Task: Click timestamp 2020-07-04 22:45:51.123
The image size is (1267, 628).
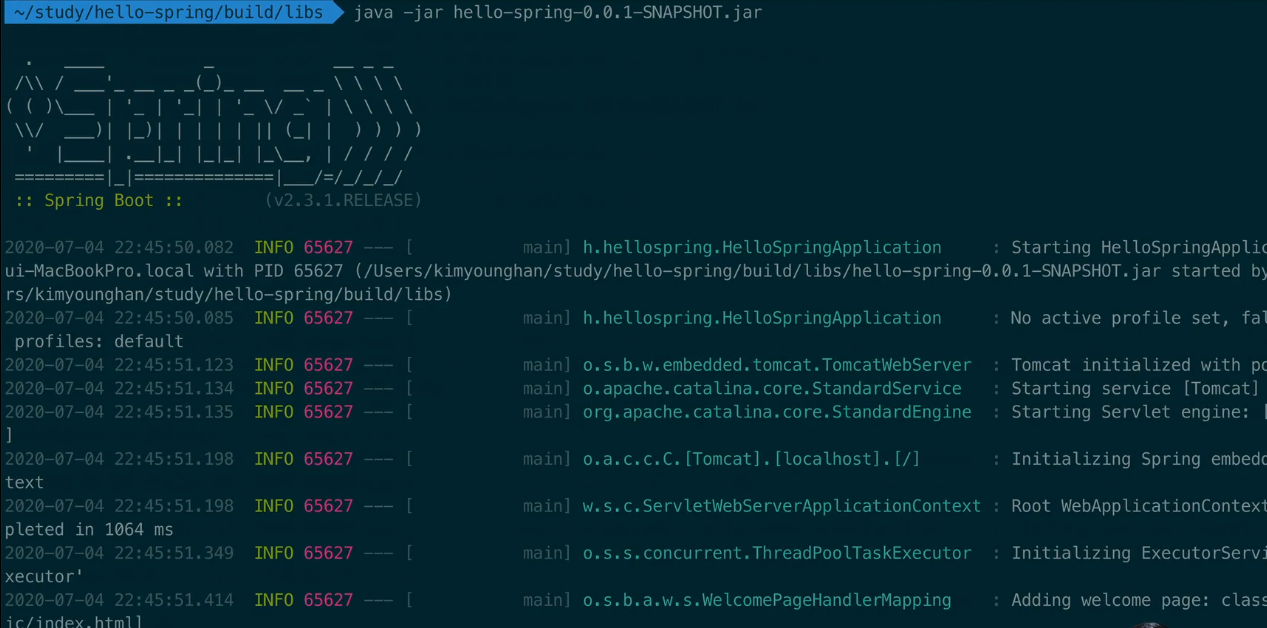Action: 119,365
